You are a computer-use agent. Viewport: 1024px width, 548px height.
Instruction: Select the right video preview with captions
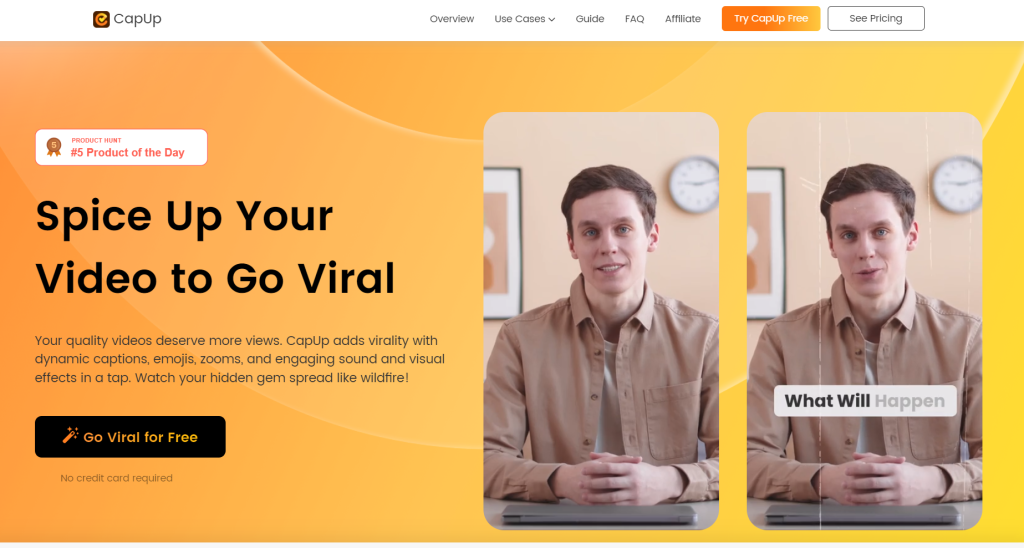pyautogui.click(x=864, y=321)
